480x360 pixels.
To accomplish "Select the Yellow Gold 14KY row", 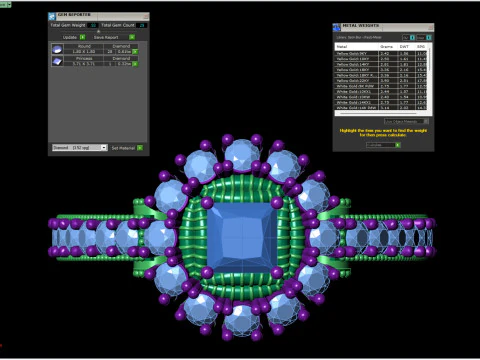I will 381,64.
